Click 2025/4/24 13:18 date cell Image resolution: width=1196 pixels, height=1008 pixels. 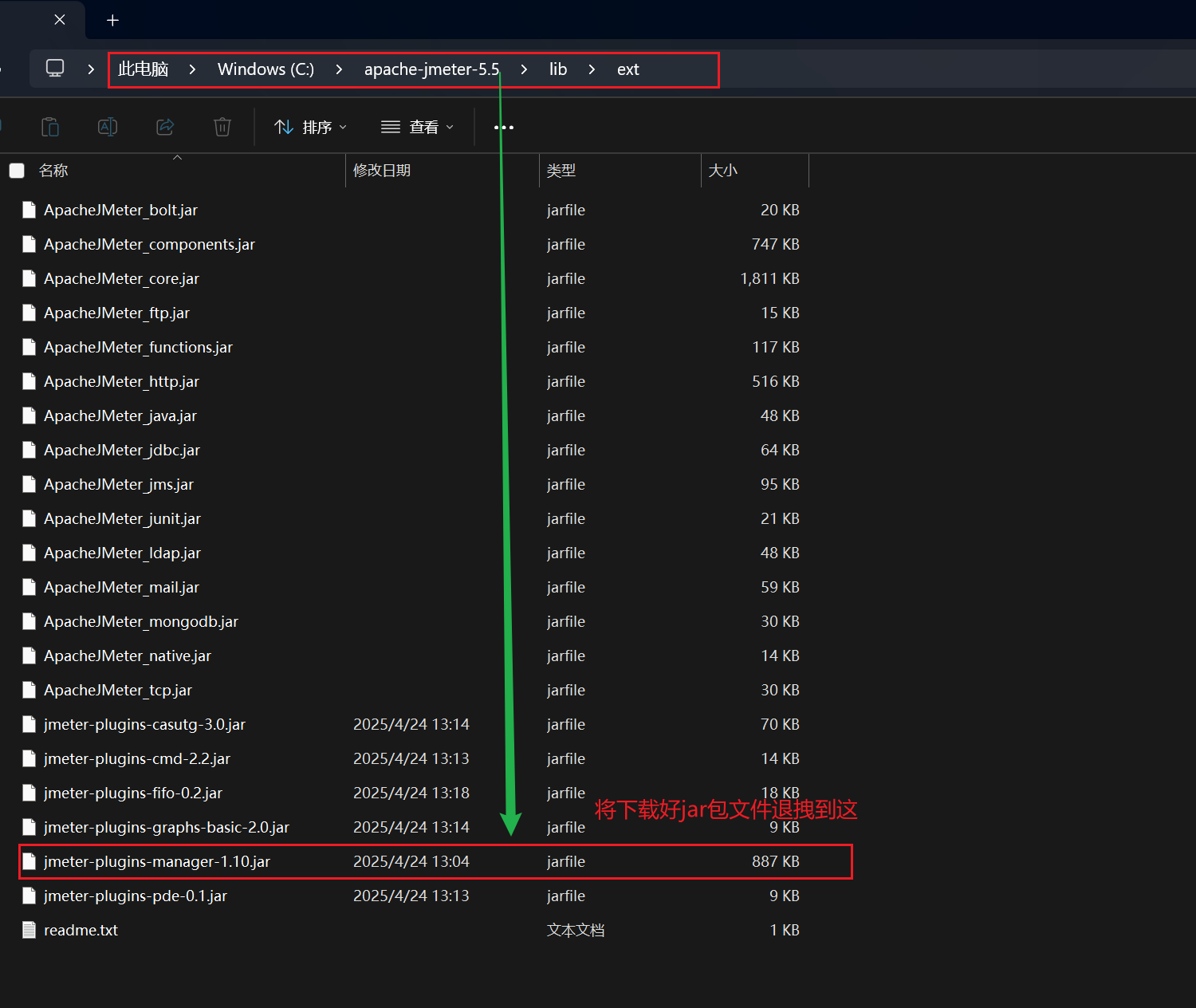(x=411, y=793)
